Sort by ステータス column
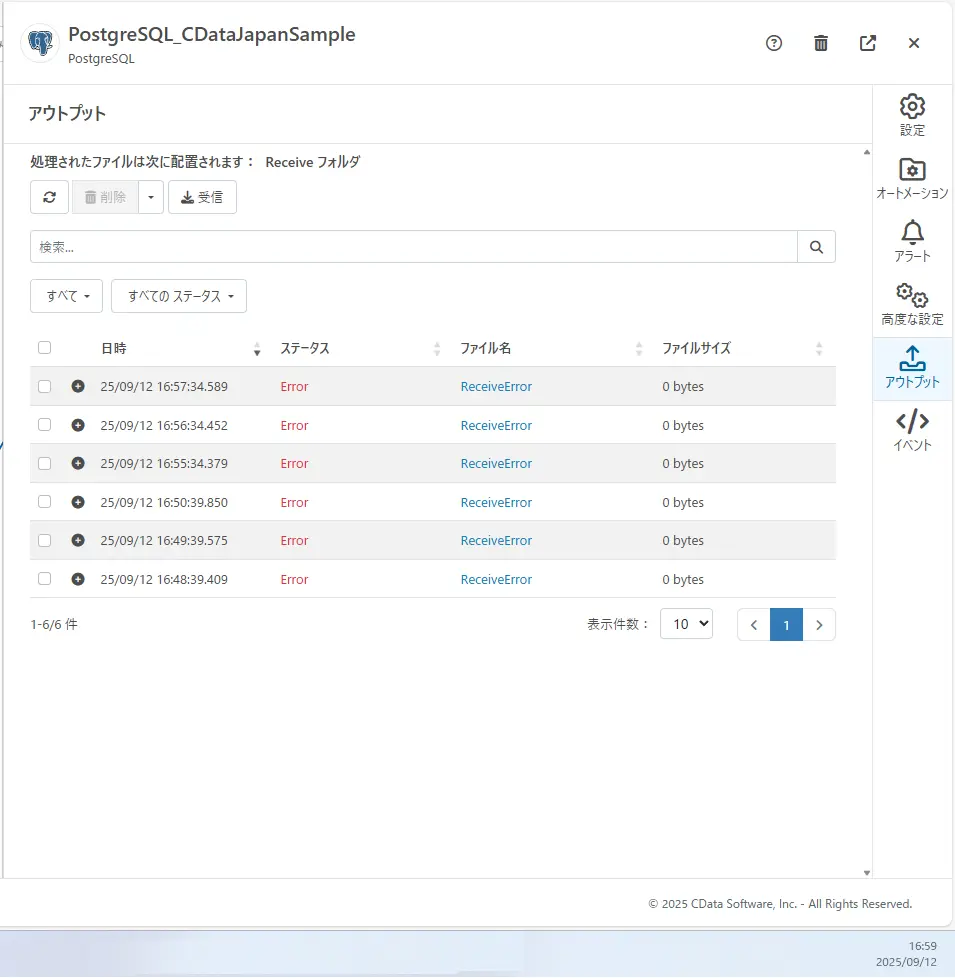This screenshot has height=978, width=955. 361,348
